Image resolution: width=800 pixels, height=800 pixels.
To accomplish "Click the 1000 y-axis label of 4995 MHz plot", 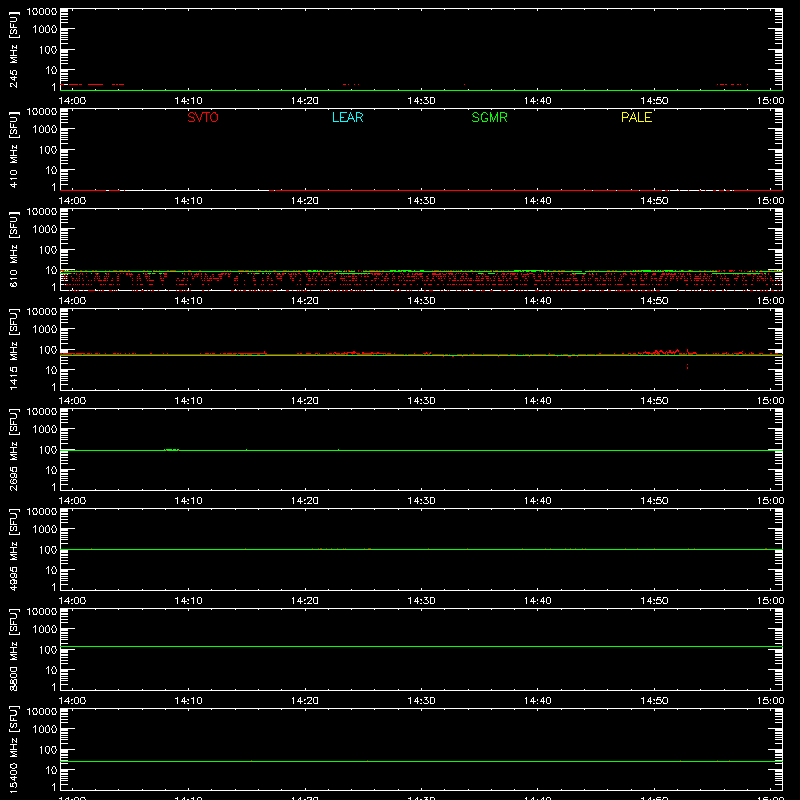I will coord(45,529).
